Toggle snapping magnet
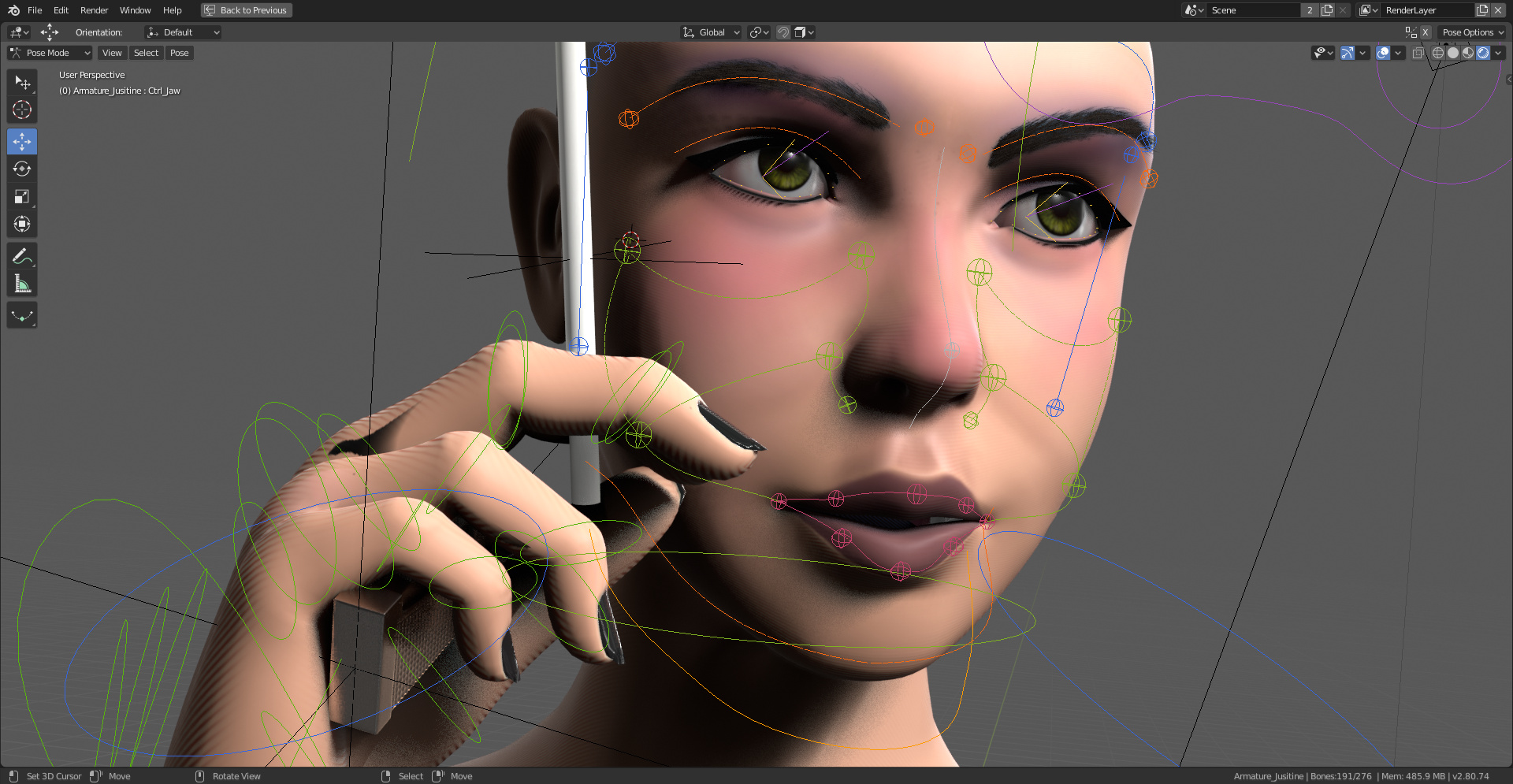This screenshot has width=1513, height=784. coord(783,32)
